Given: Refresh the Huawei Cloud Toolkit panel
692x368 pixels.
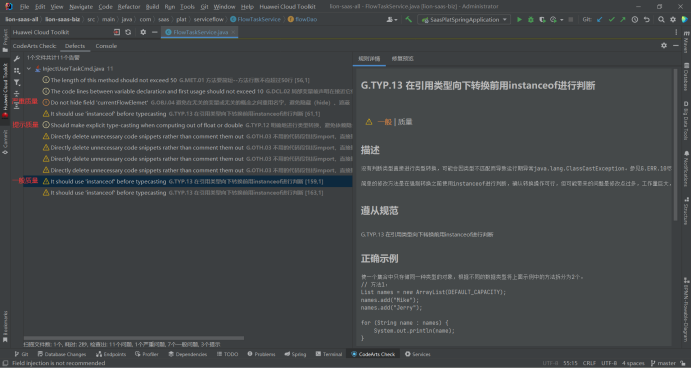Looking at the screenshot, I should pos(128,32).
